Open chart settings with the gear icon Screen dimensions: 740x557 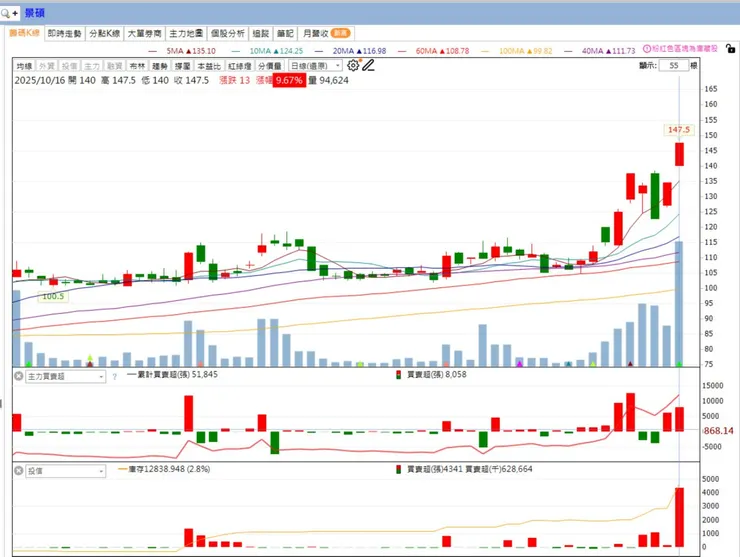pyautogui.click(x=353, y=66)
